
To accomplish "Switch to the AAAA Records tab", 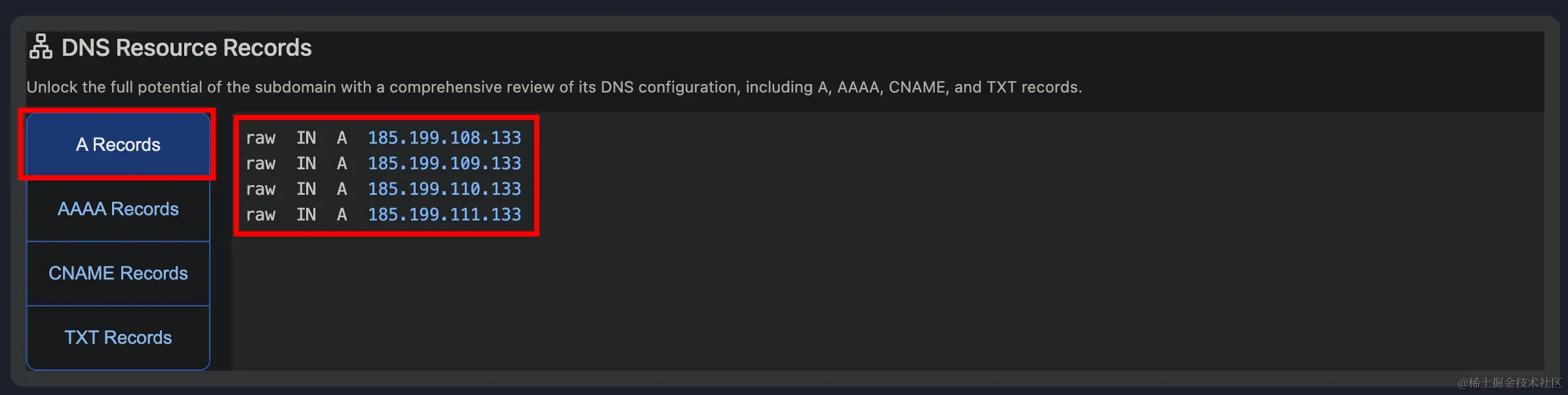I will [118, 209].
